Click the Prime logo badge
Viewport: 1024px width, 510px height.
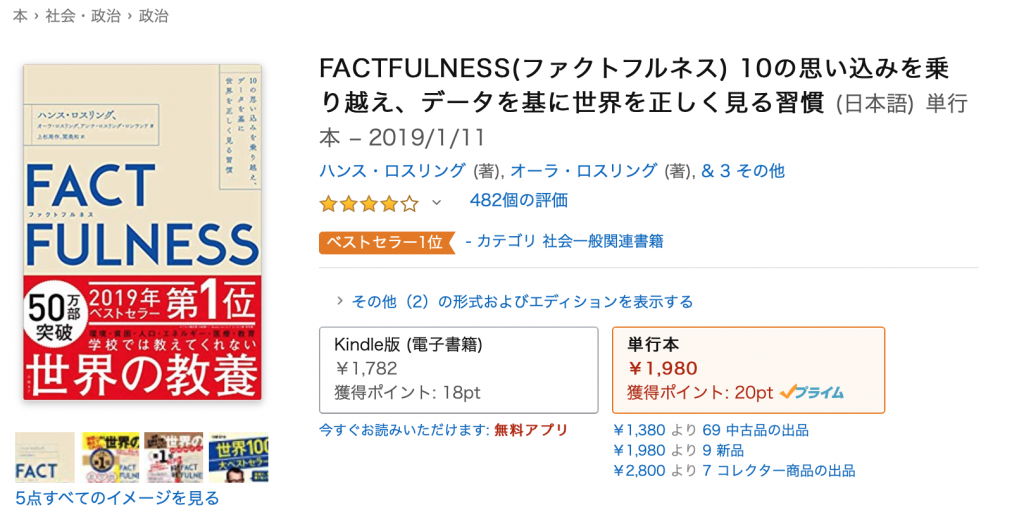point(812,392)
